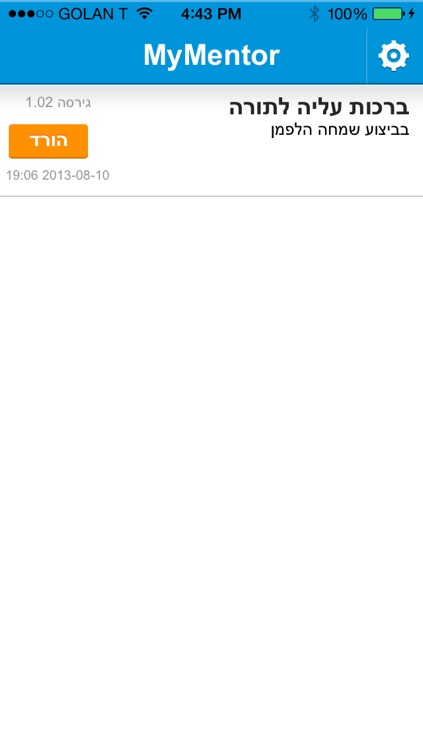Tap the separator line under the lesson row
Image resolution: width=423 pixels, height=750 pixels.
212,196
